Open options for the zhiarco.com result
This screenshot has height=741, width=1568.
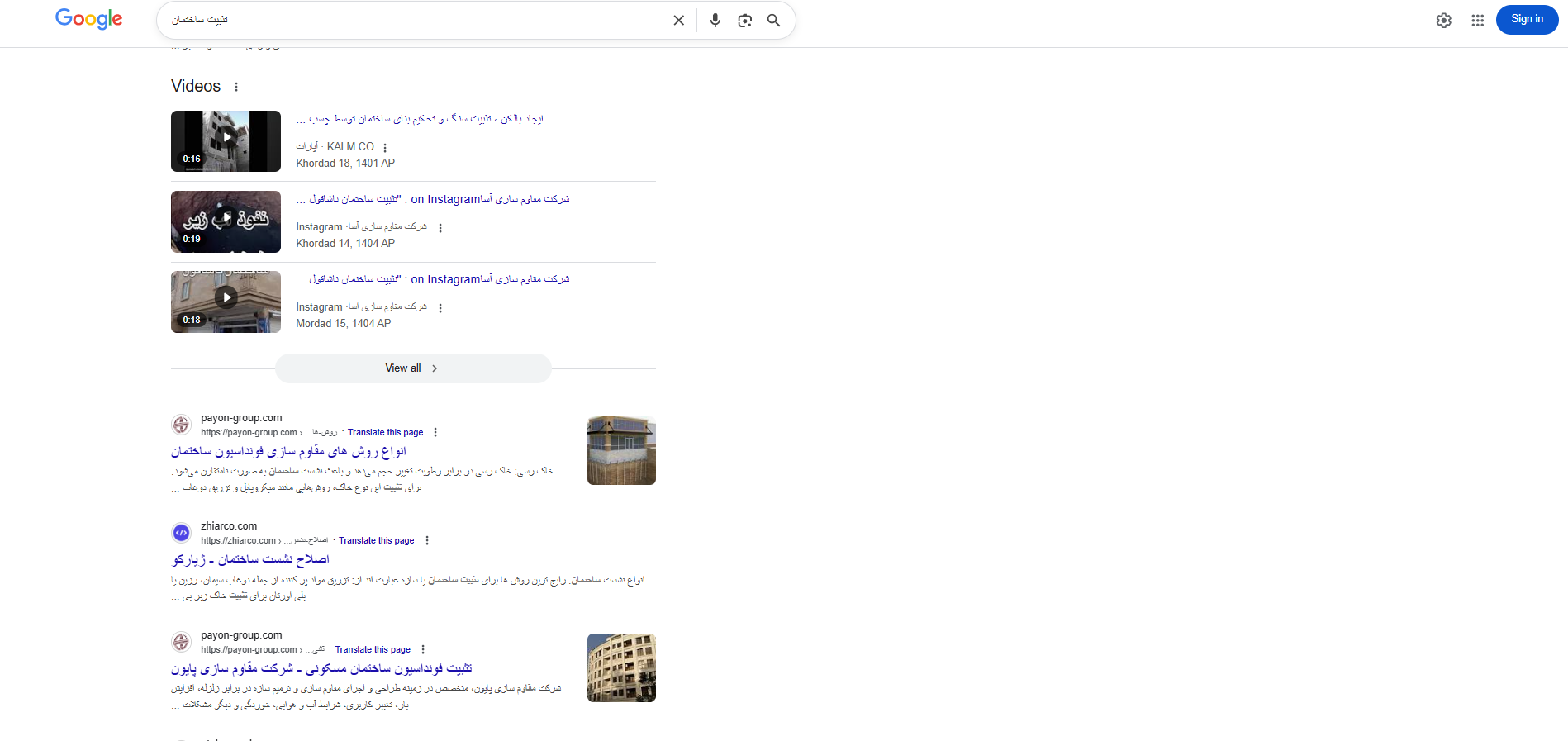427,540
